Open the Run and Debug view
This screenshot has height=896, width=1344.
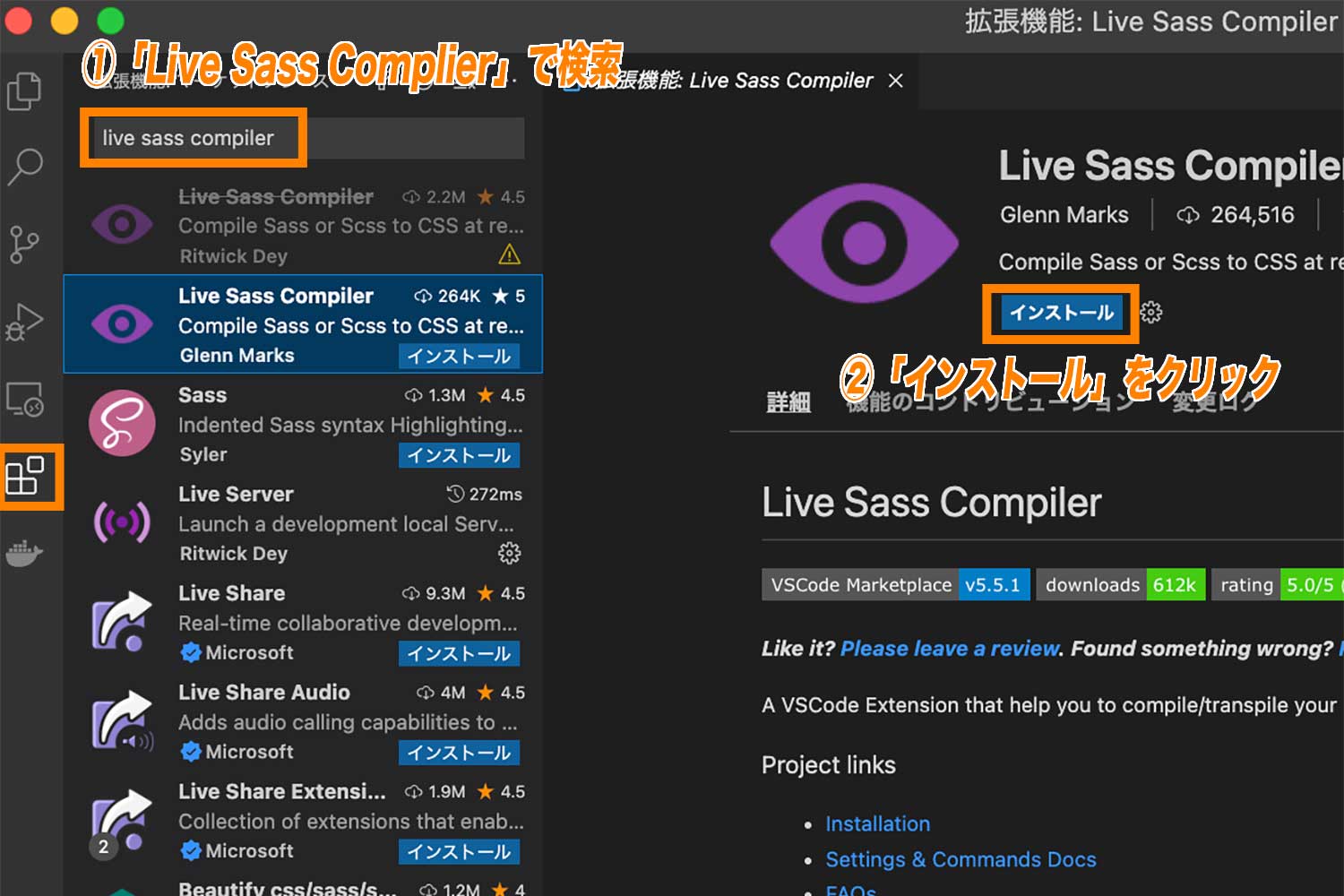24,322
